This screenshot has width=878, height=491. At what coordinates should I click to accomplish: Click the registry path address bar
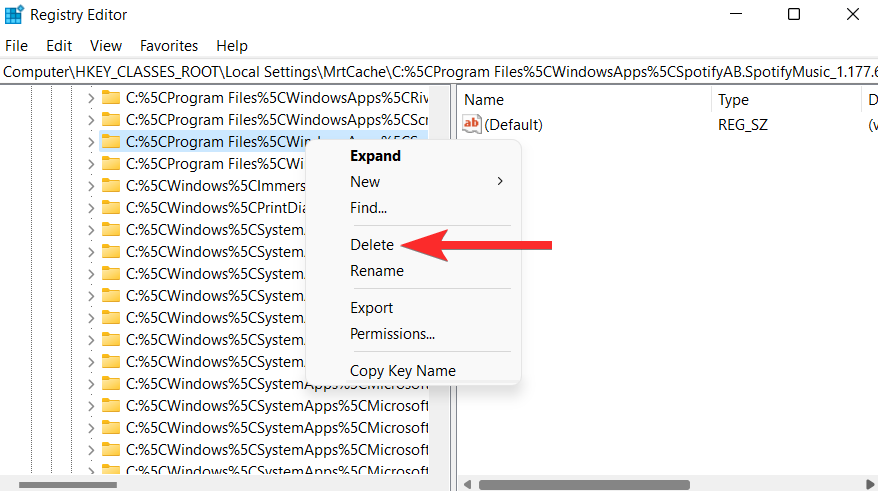(439, 72)
